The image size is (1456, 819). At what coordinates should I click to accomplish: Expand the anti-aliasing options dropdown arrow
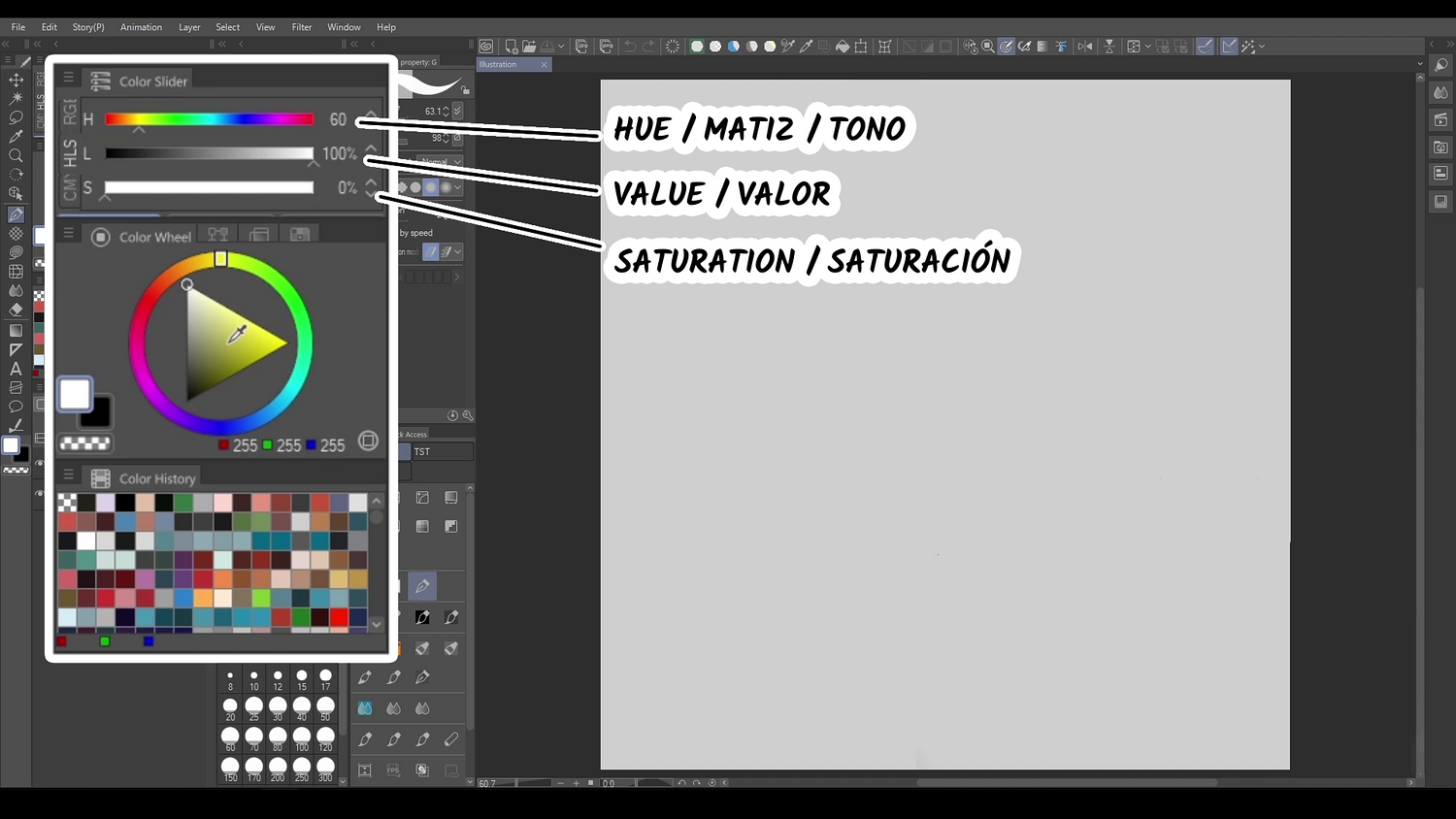click(458, 187)
